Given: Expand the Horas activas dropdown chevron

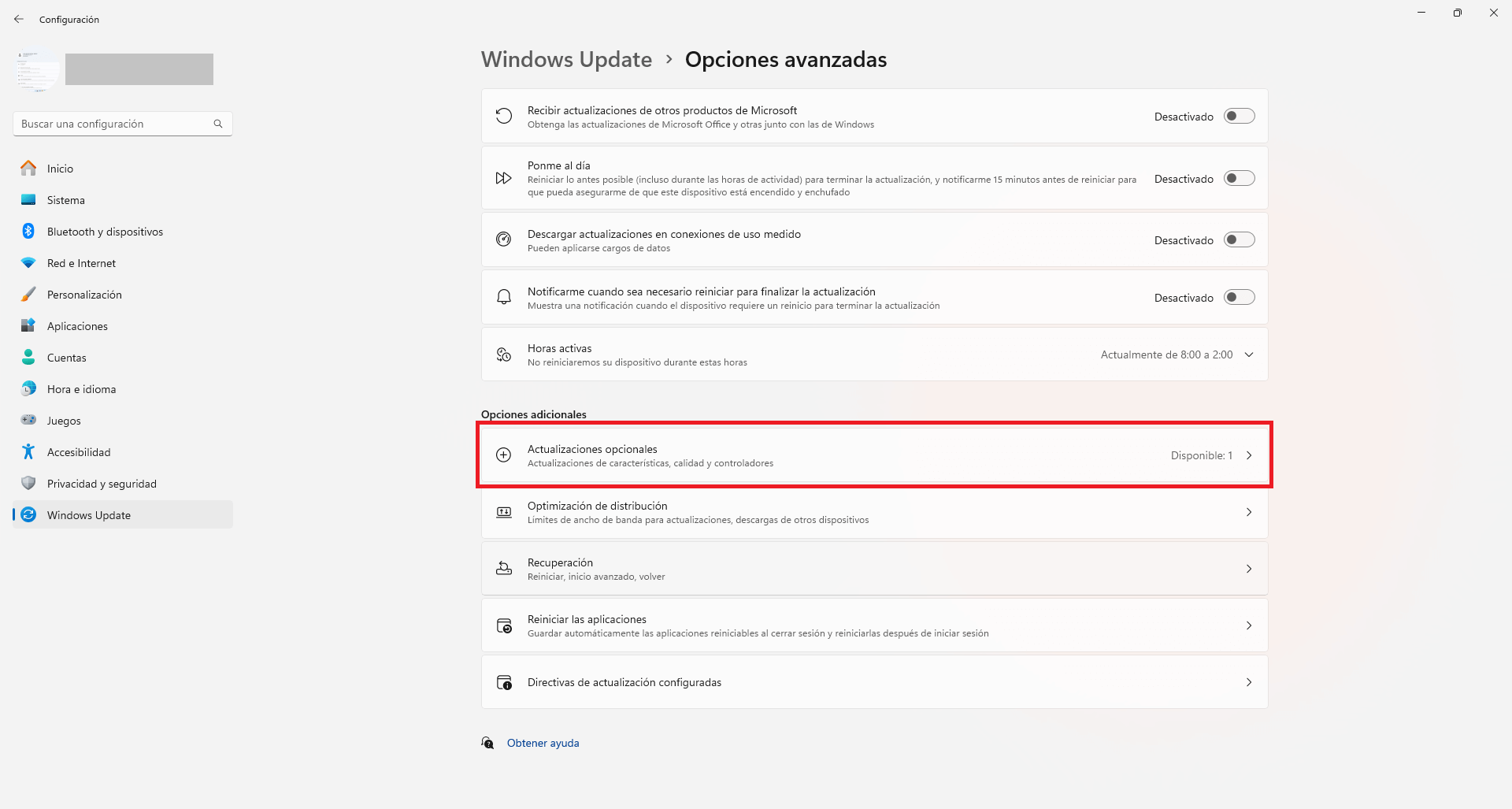Looking at the screenshot, I should [x=1249, y=354].
